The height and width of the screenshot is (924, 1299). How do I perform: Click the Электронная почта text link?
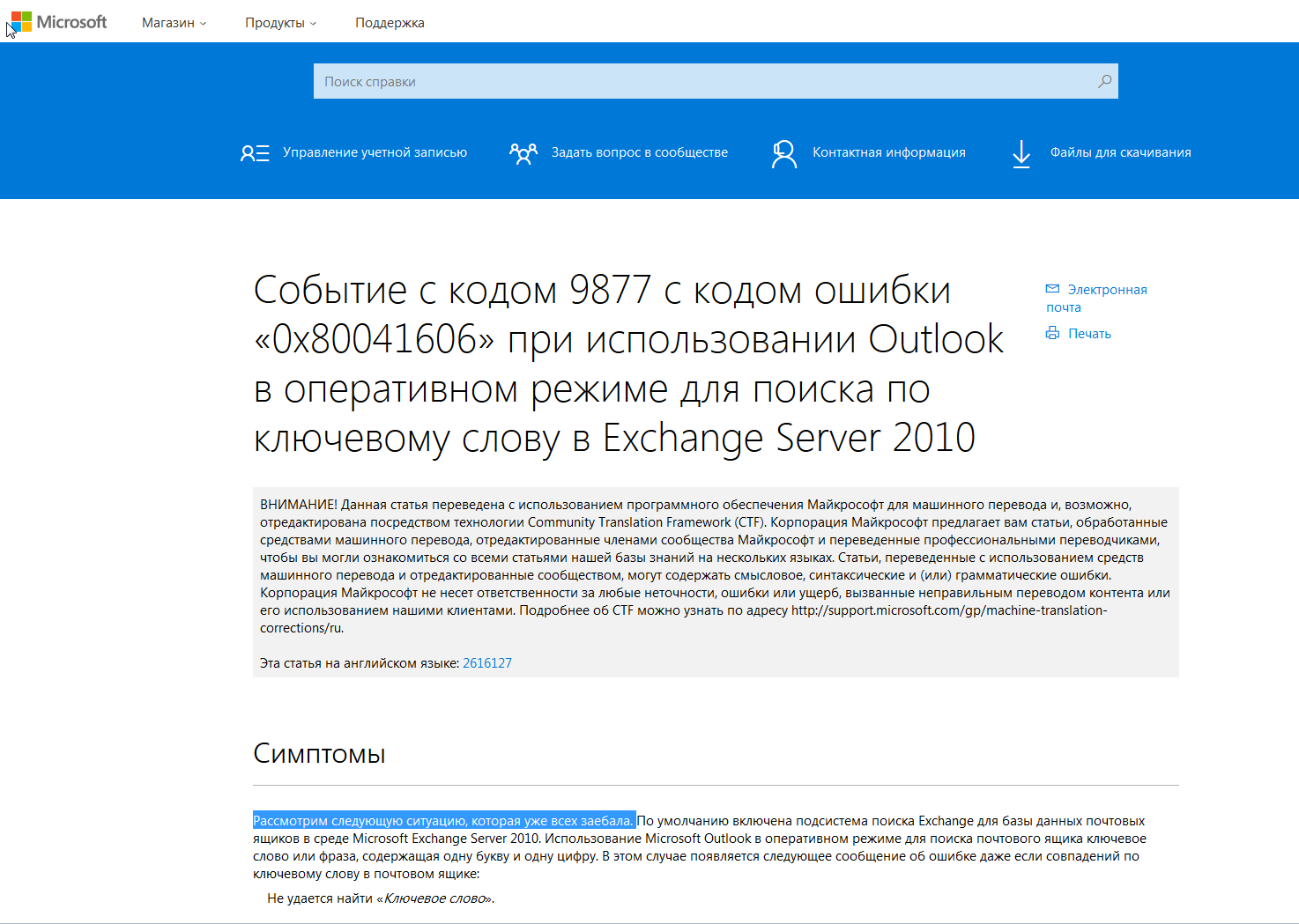(x=1107, y=290)
